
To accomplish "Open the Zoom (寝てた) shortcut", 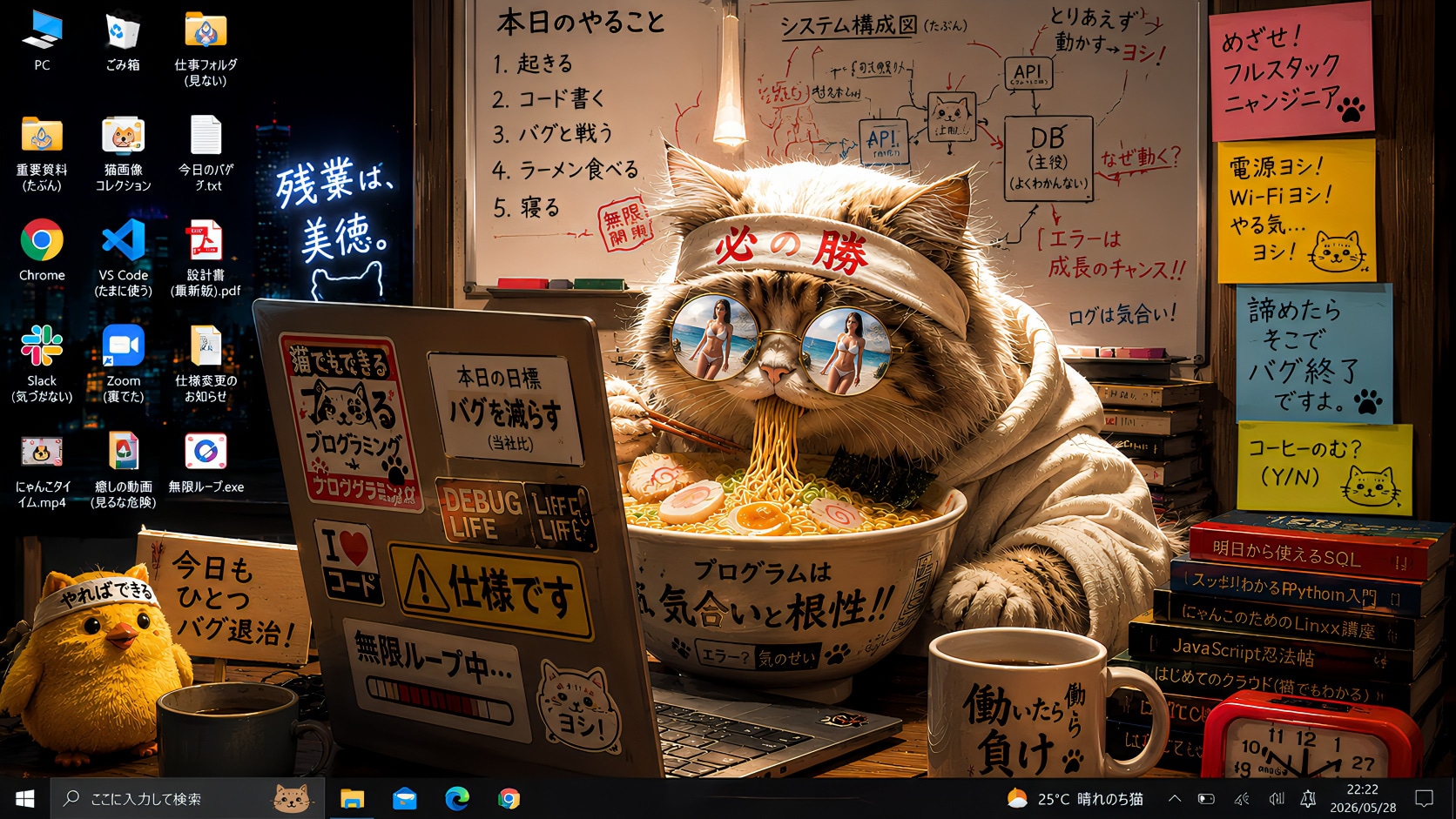I will point(123,364).
